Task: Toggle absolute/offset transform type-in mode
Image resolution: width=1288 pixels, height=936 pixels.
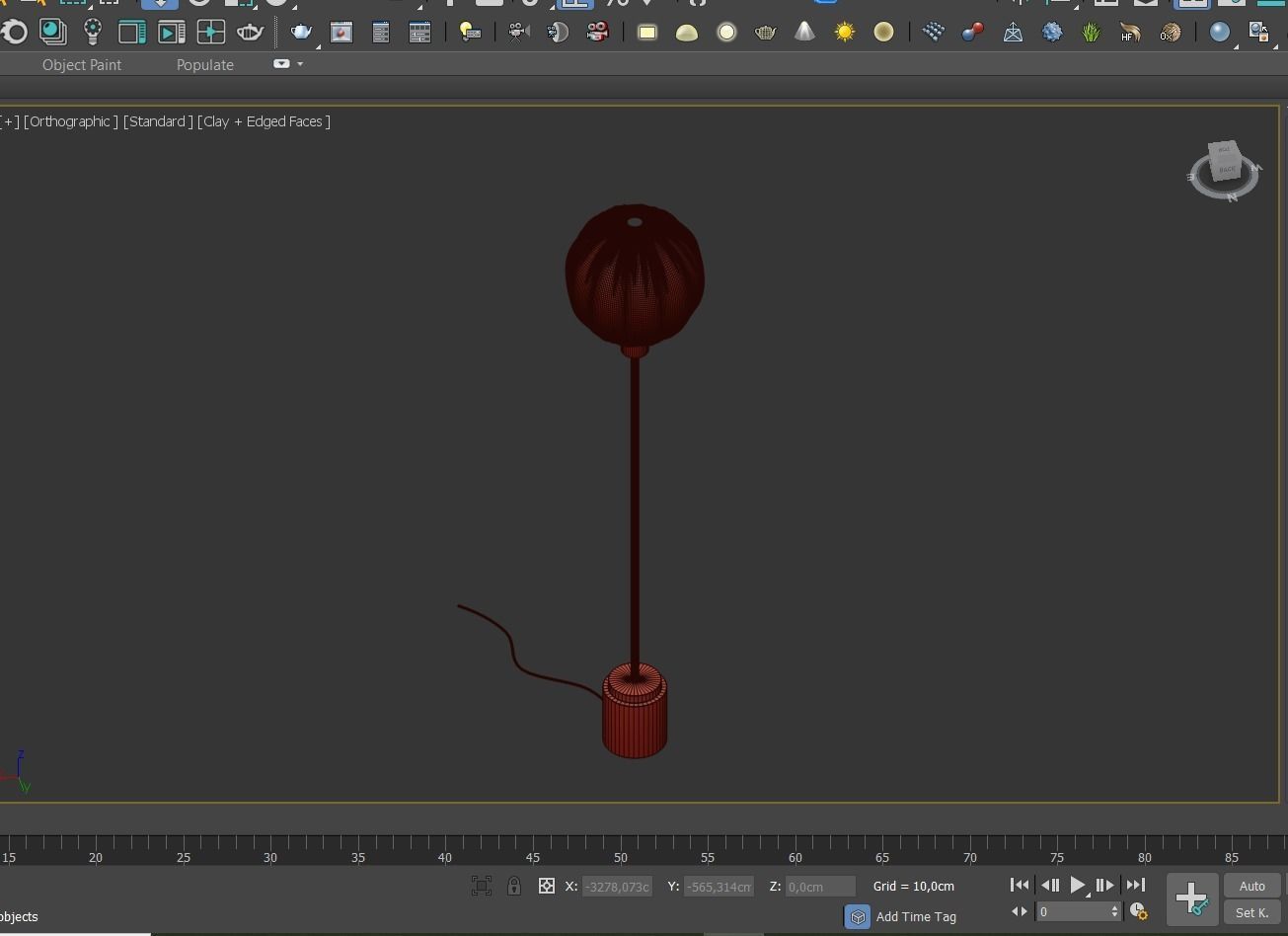Action: coord(546,886)
